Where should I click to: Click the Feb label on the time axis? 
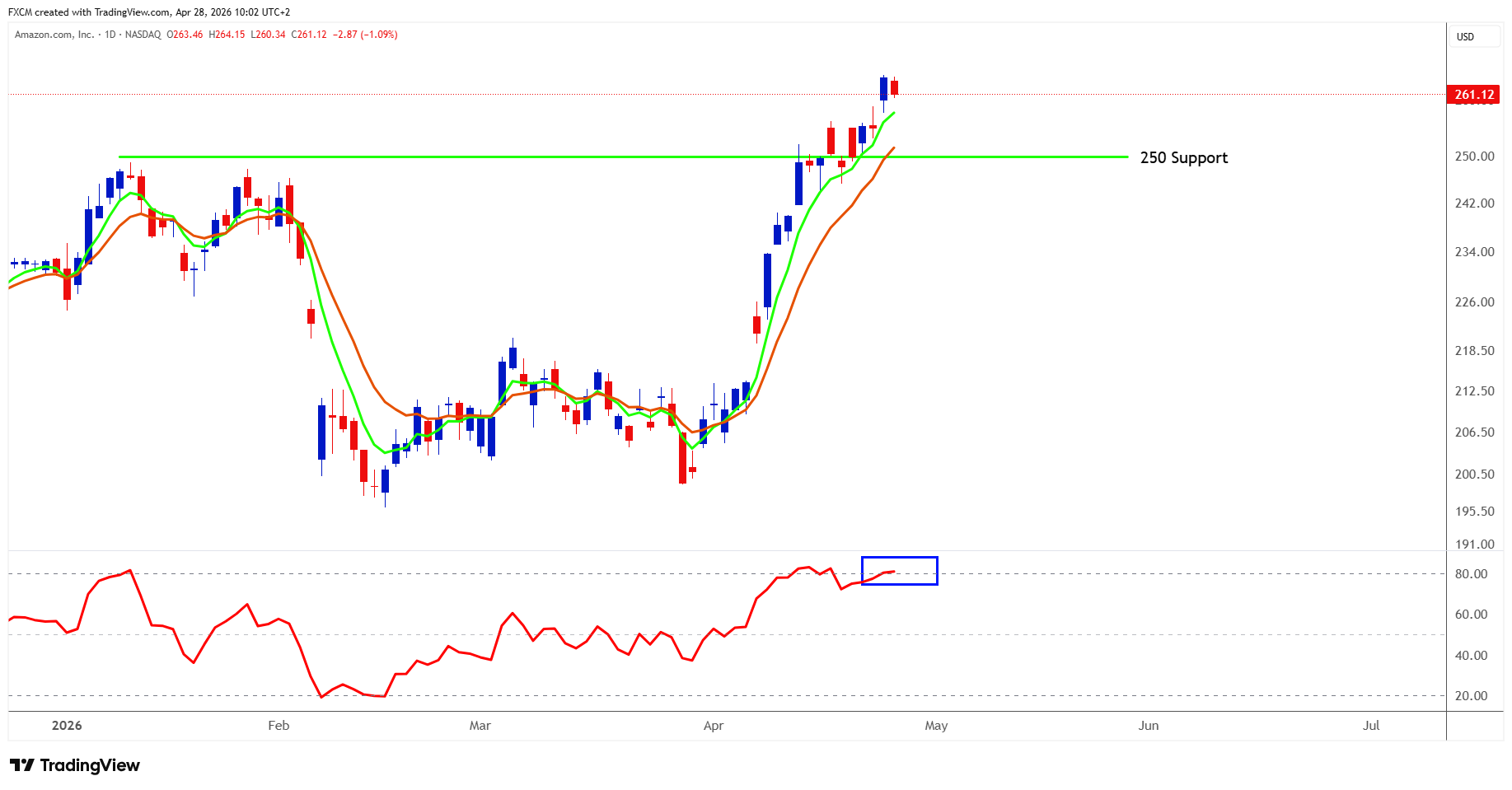pos(279,726)
